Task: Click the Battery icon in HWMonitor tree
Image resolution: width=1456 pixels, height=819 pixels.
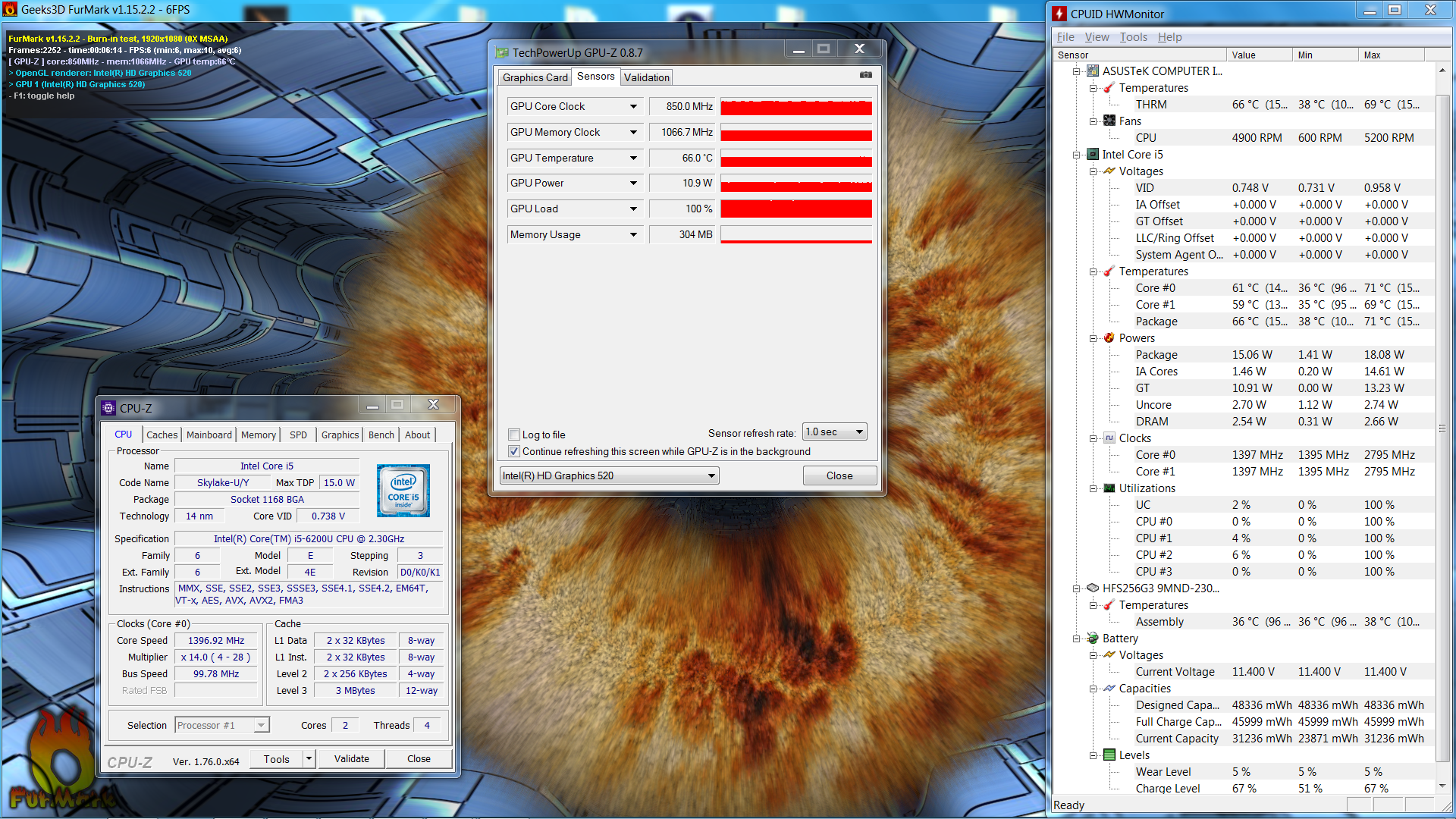Action: tap(1093, 639)
